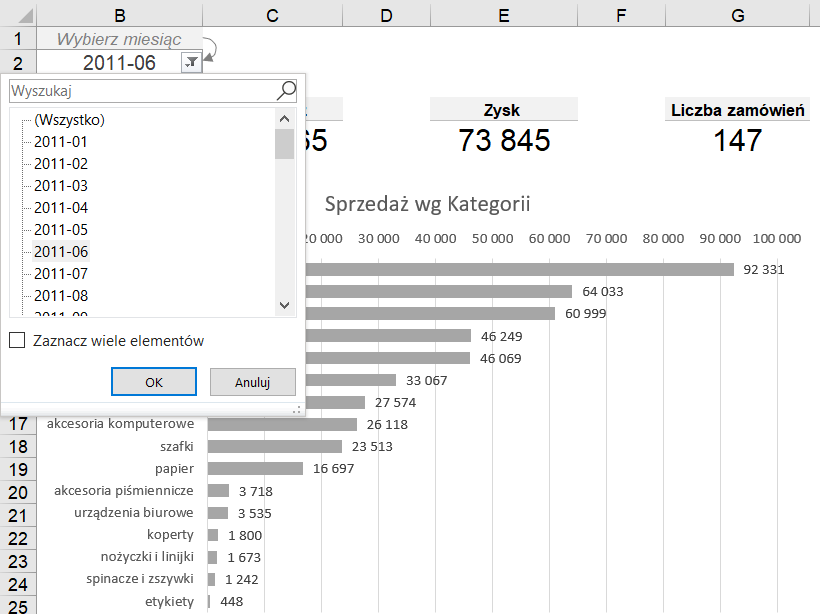Pick 2011-07 in the filter list
This screenshot has width=820, height=614.
point(61,274)
